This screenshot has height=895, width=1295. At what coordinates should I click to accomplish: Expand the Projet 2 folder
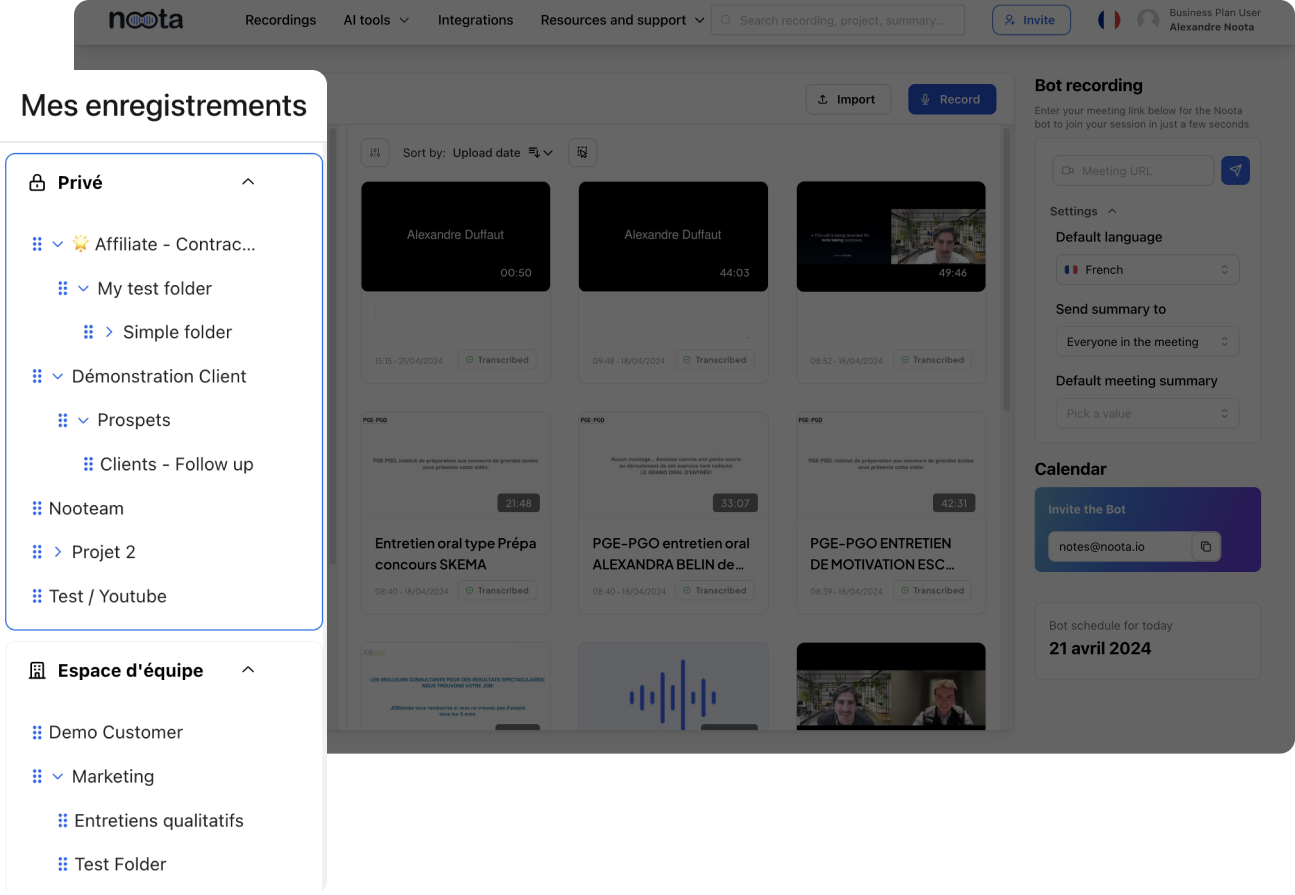coord(58,552)
